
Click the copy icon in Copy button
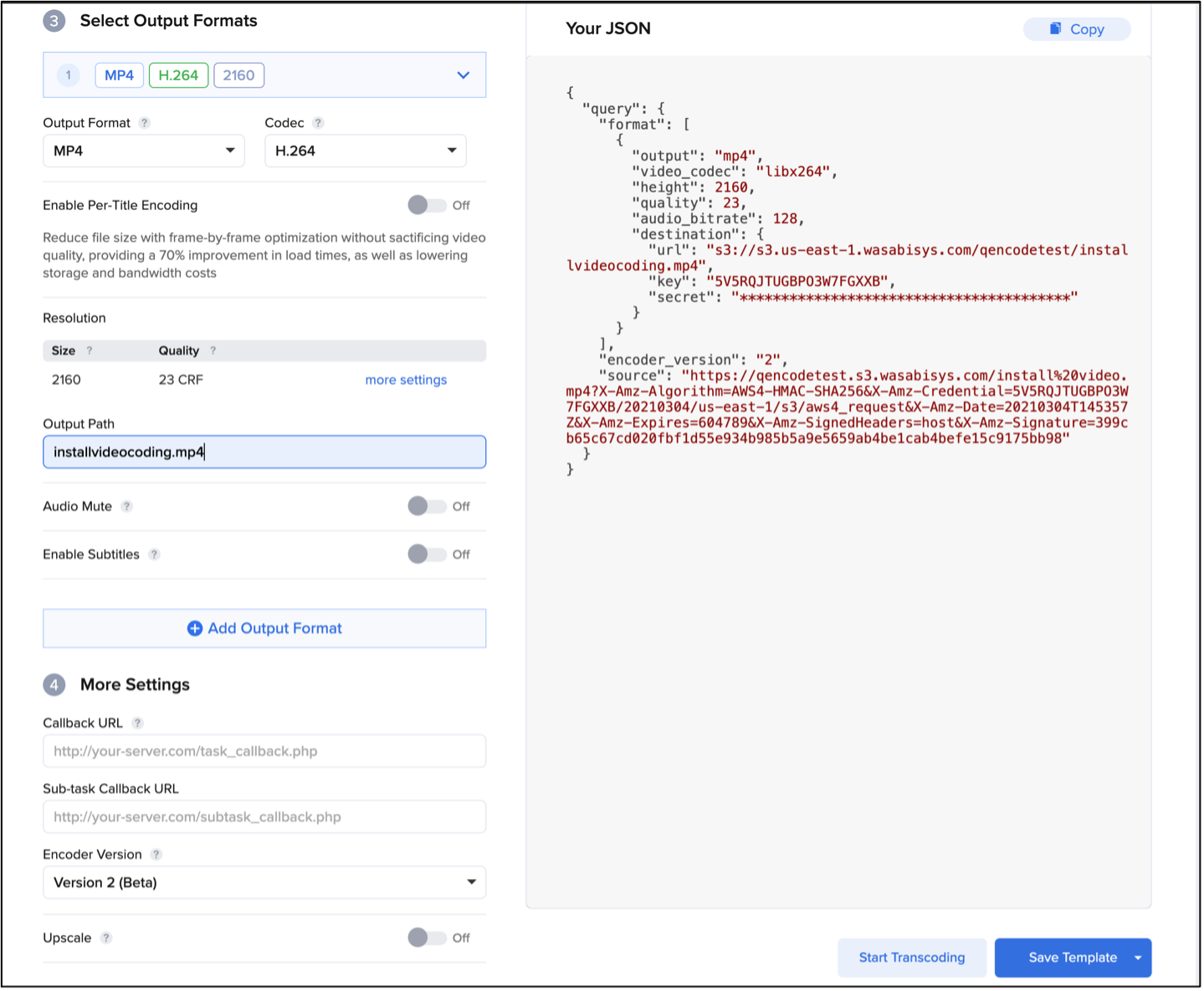1056,28
